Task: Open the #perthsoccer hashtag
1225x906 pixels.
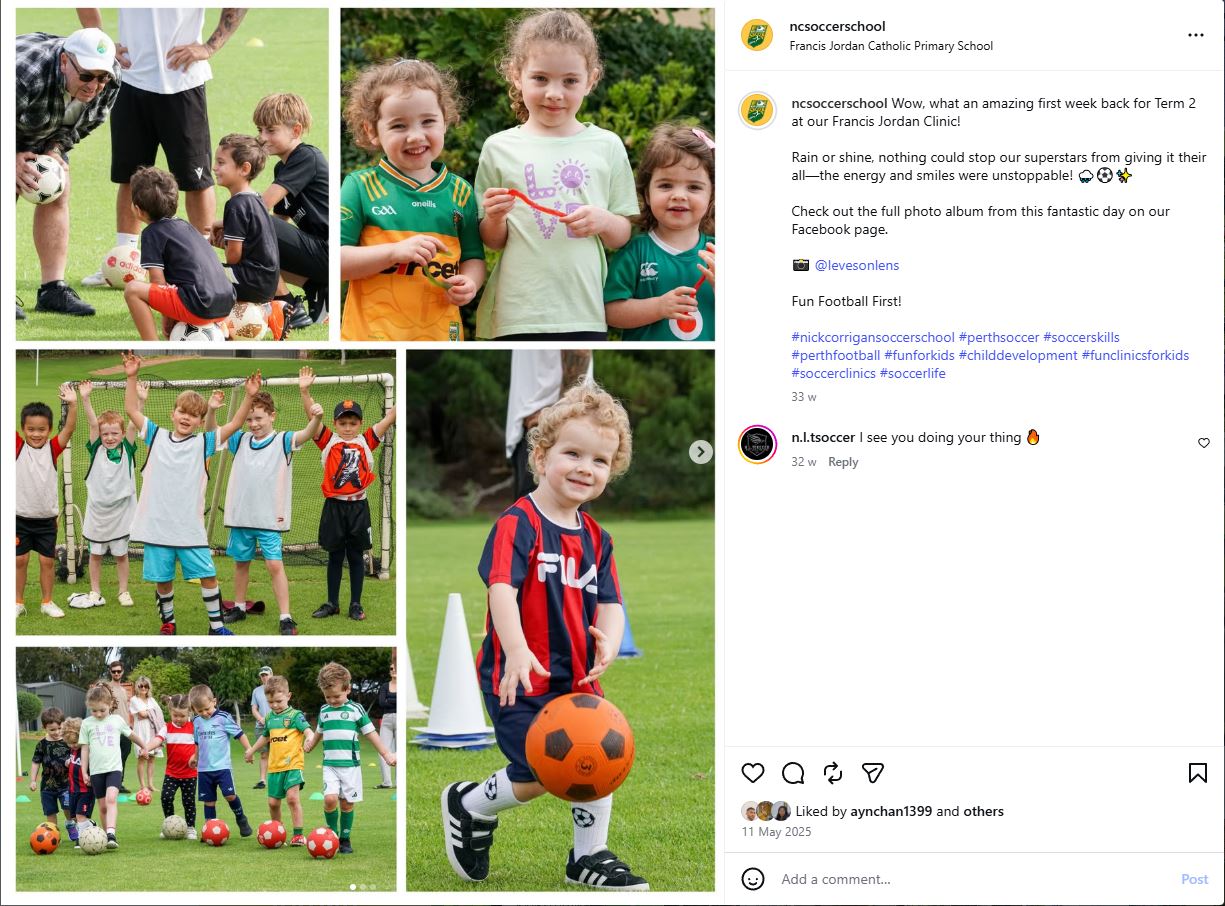Action: pyautogui.click(x=998, y=337)
